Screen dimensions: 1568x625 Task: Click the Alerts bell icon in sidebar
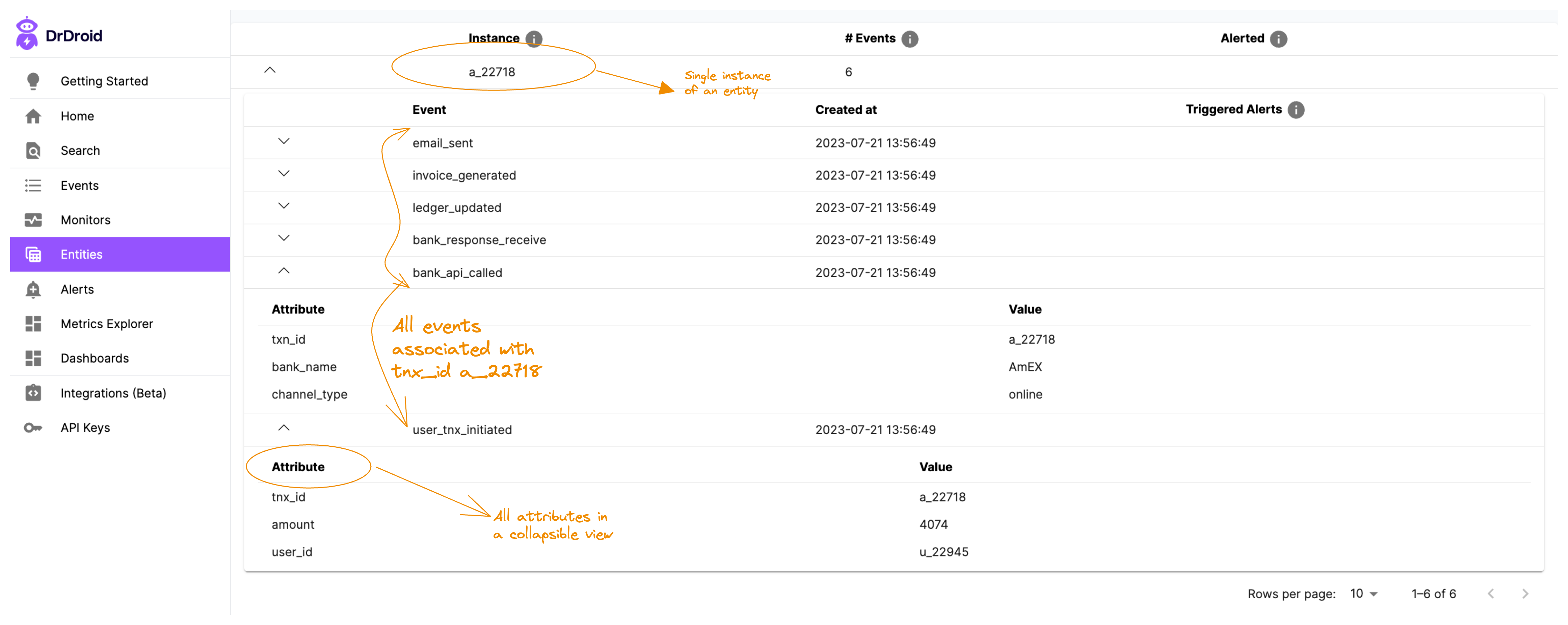(x=33, y=290)
